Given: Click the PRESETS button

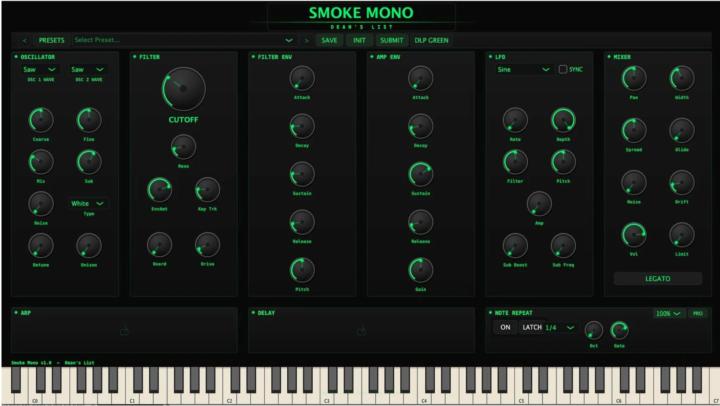Looking at the screenshot, I should pos(51,40).
